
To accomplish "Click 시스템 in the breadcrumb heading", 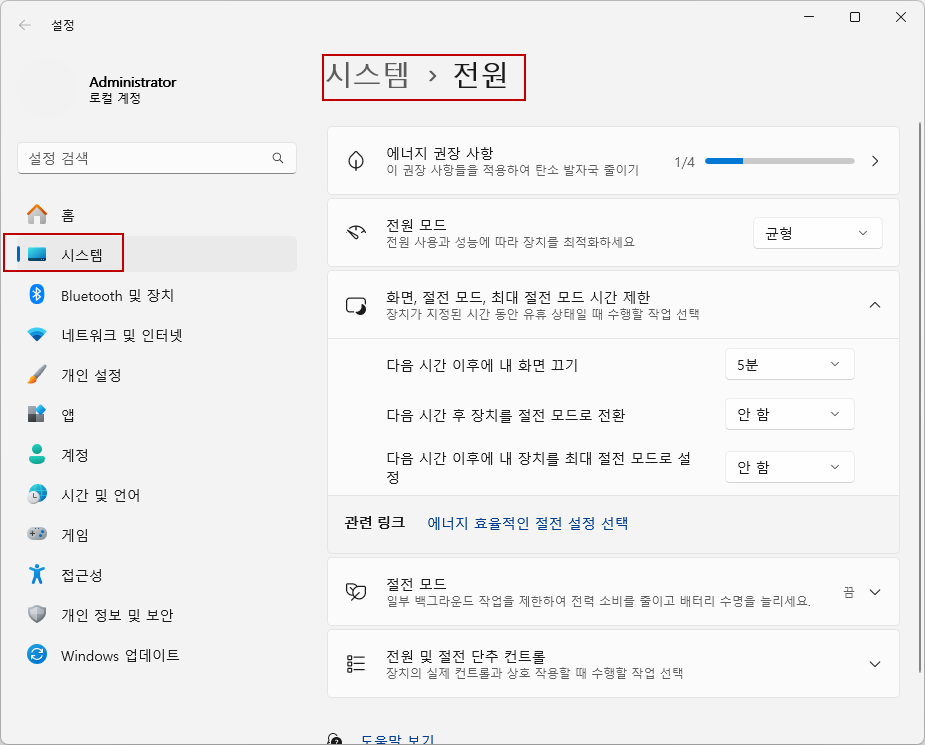I will [x=367, y=75].
